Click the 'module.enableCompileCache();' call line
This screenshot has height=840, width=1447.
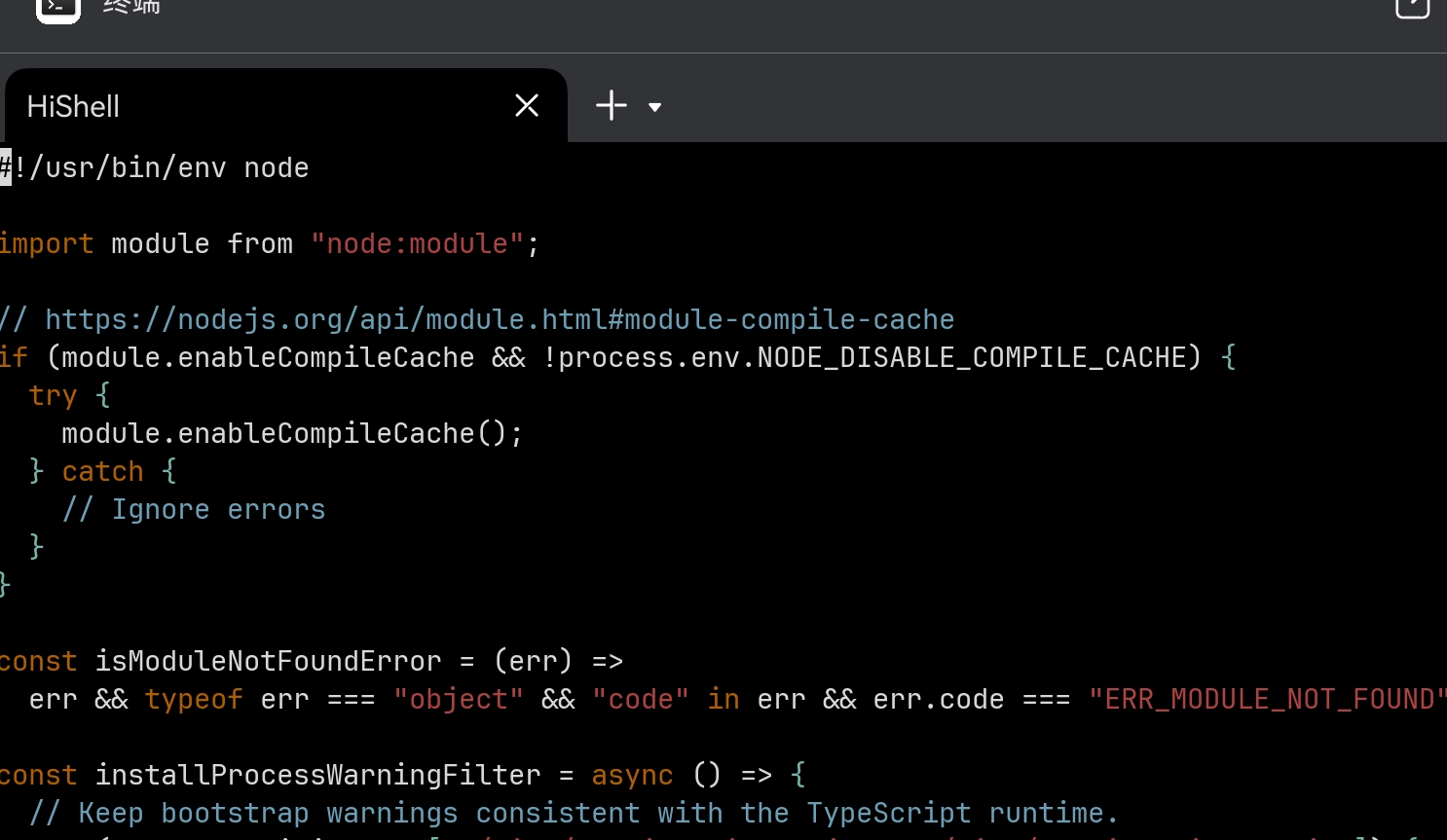[x=292, y=433]
